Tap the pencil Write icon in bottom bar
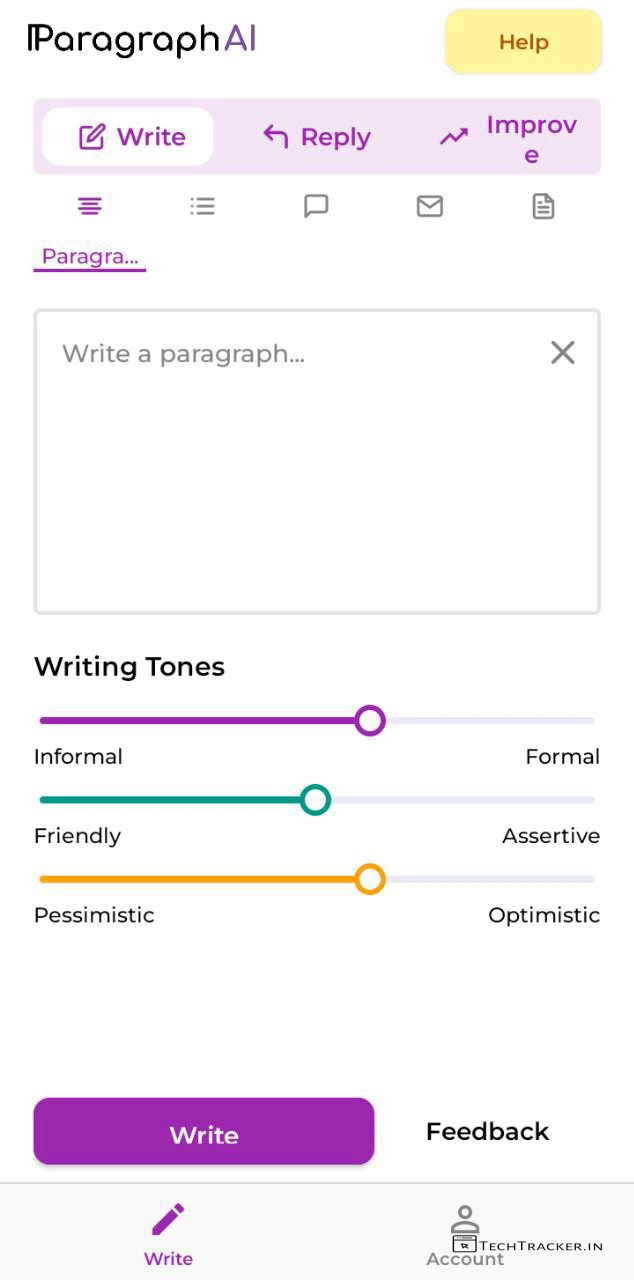Screen dimensions: 634x1280 (x=168, y=1219)
